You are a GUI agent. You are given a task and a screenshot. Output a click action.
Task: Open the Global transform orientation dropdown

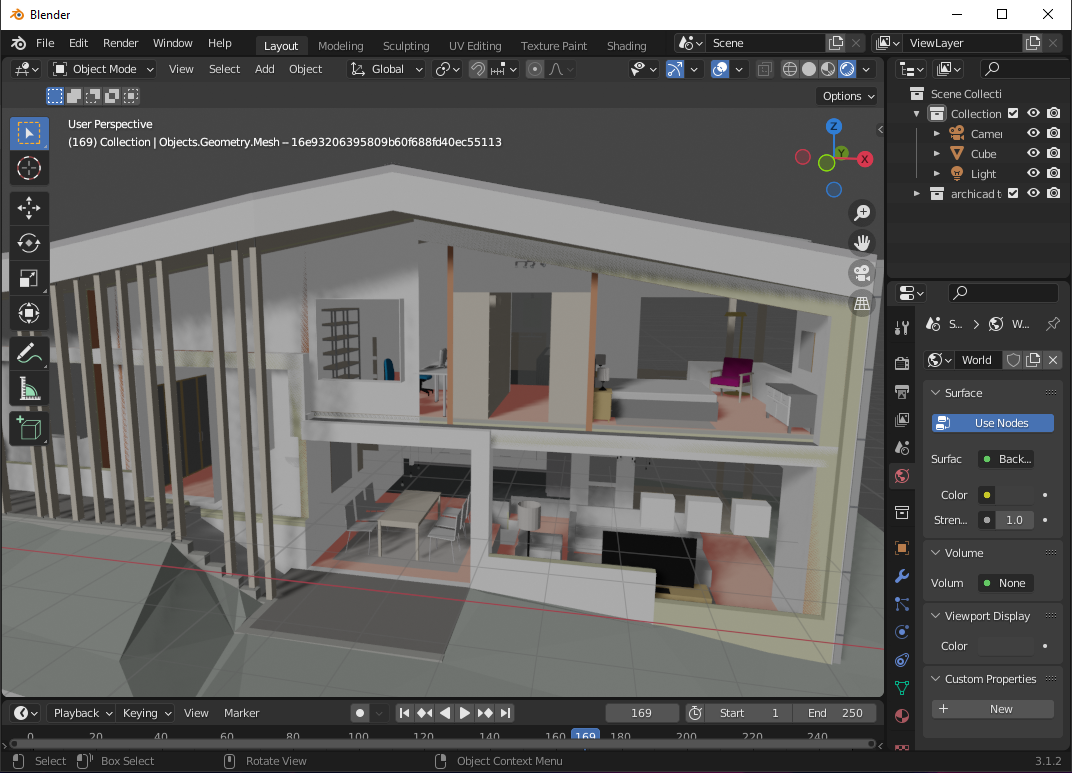point(386,69)
